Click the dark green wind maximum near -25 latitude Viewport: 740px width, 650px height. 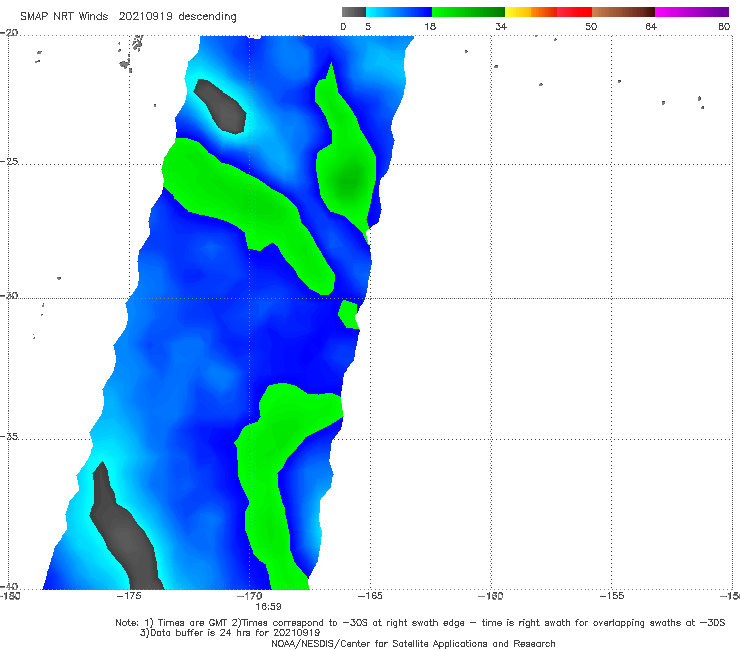coord(350,181)
